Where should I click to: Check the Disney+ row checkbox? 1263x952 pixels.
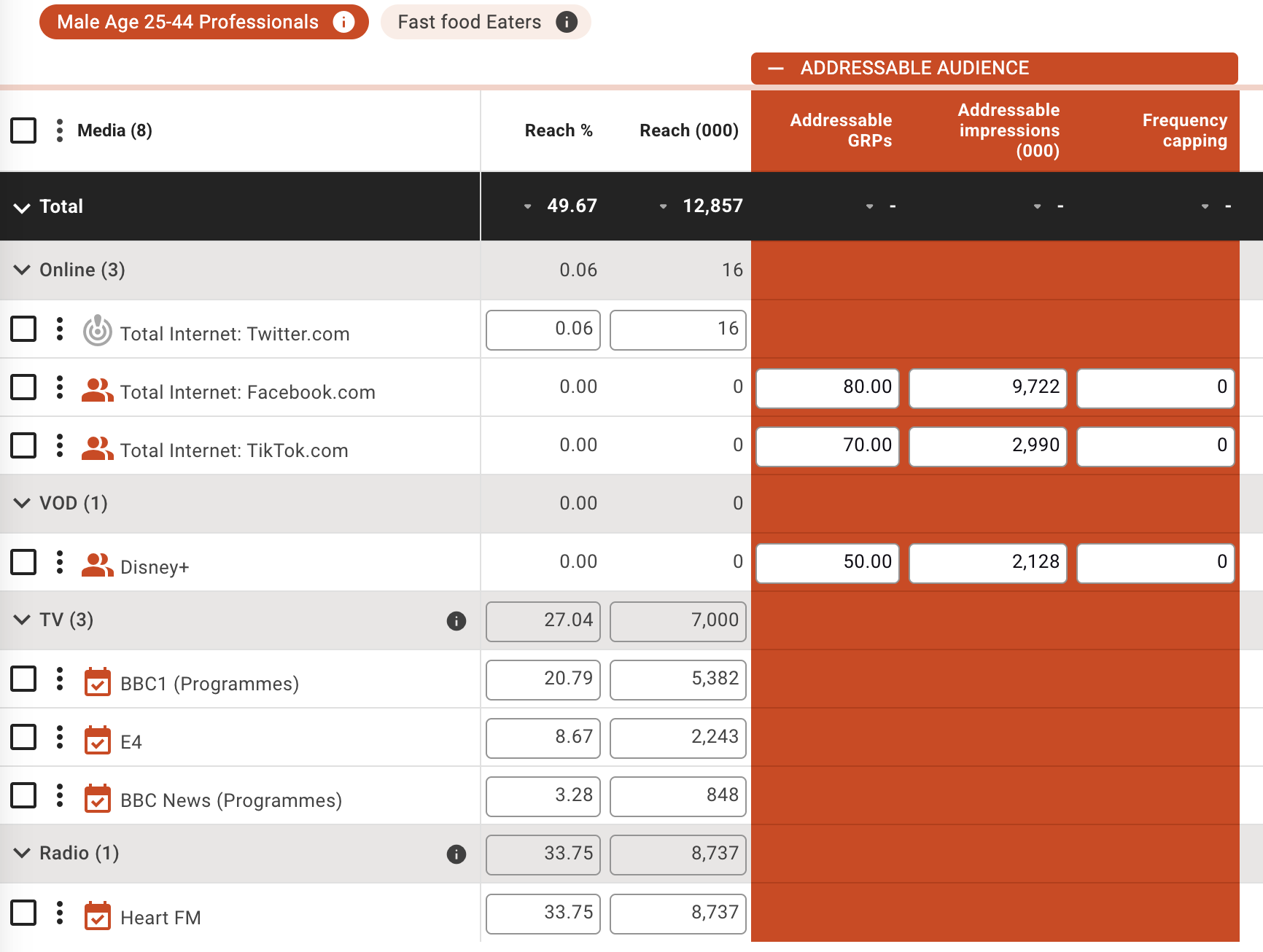pos(23,562)
